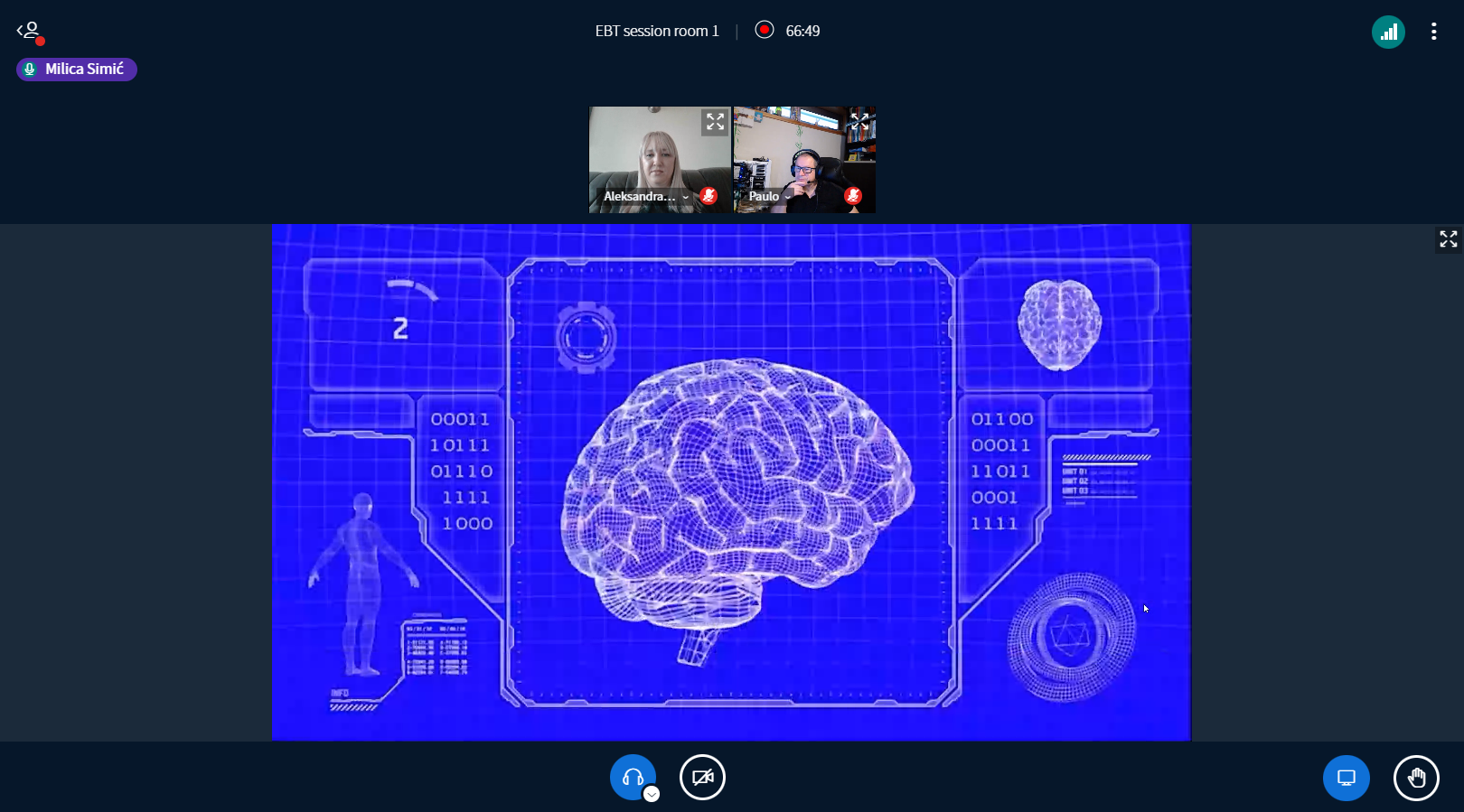Click the blue presentation screen button
Screen dimensions: 1464x812
coord(1346,778)
